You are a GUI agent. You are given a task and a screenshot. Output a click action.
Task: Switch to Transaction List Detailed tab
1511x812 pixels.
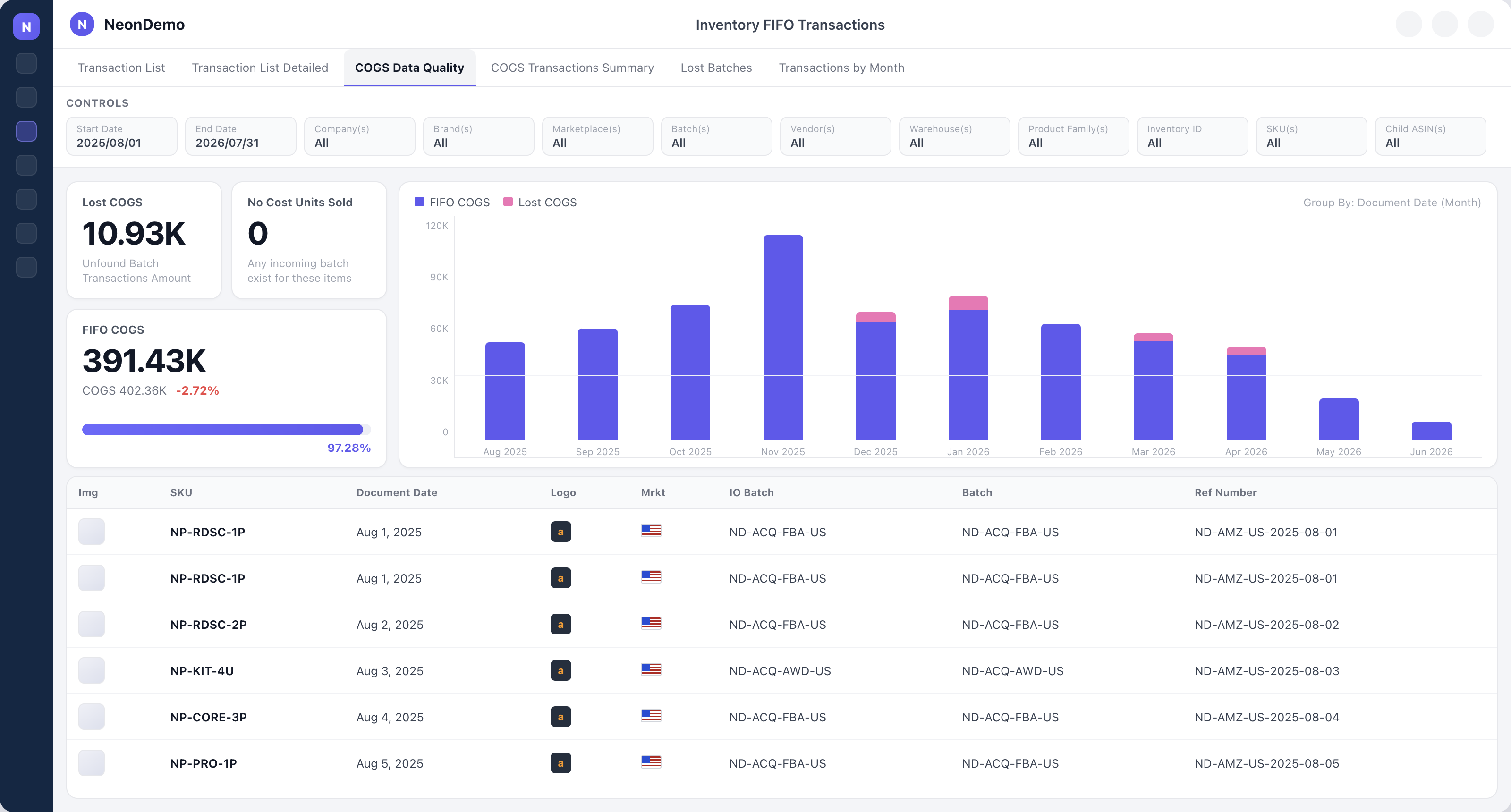click(x=260, y=68)
